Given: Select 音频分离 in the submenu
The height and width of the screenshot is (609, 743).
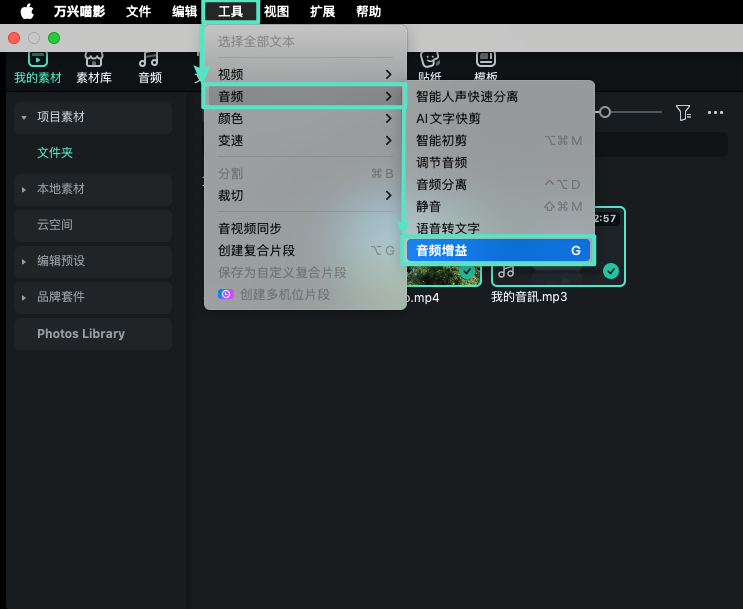Looking at the screenshot, I should point(498,184).
